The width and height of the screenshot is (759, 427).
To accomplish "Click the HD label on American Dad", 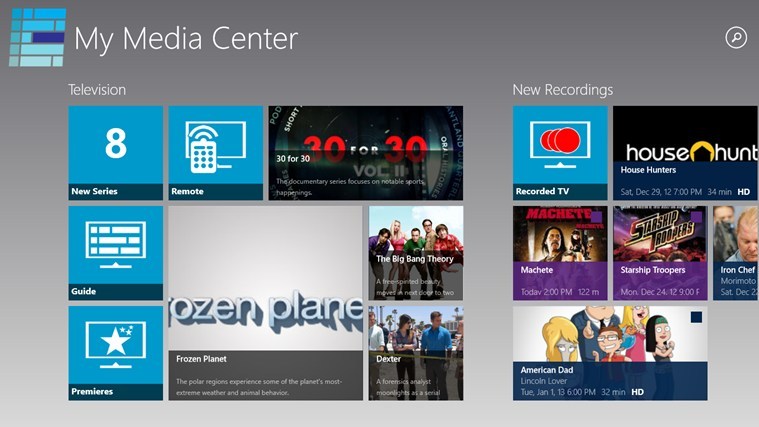I will click(x=638, y=392).
